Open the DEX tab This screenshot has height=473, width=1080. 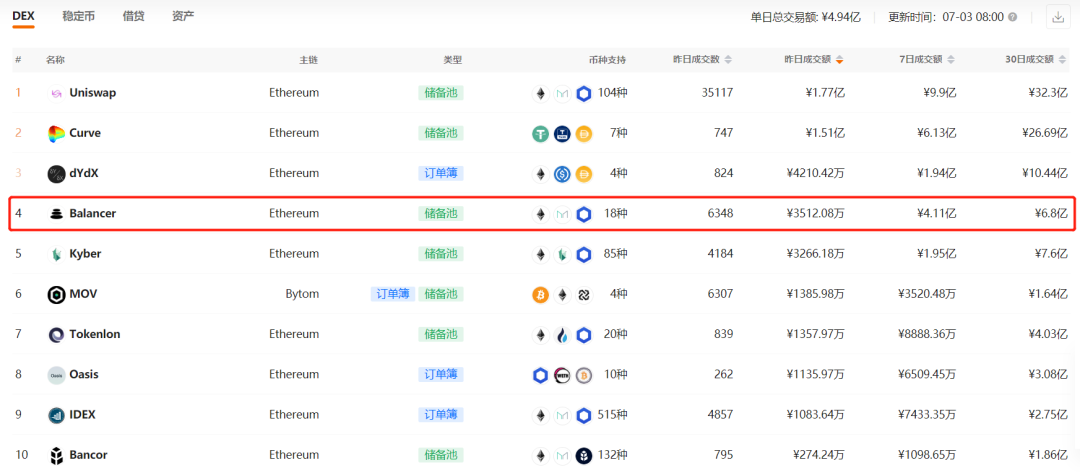click(x=23, y=17)
